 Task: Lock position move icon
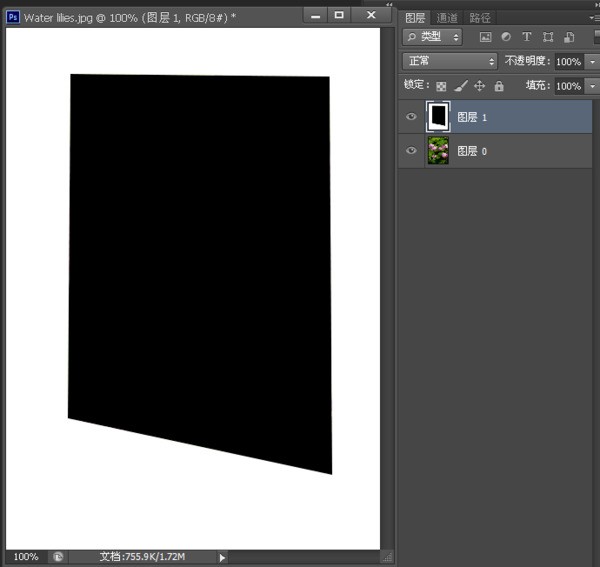(479, 86)
